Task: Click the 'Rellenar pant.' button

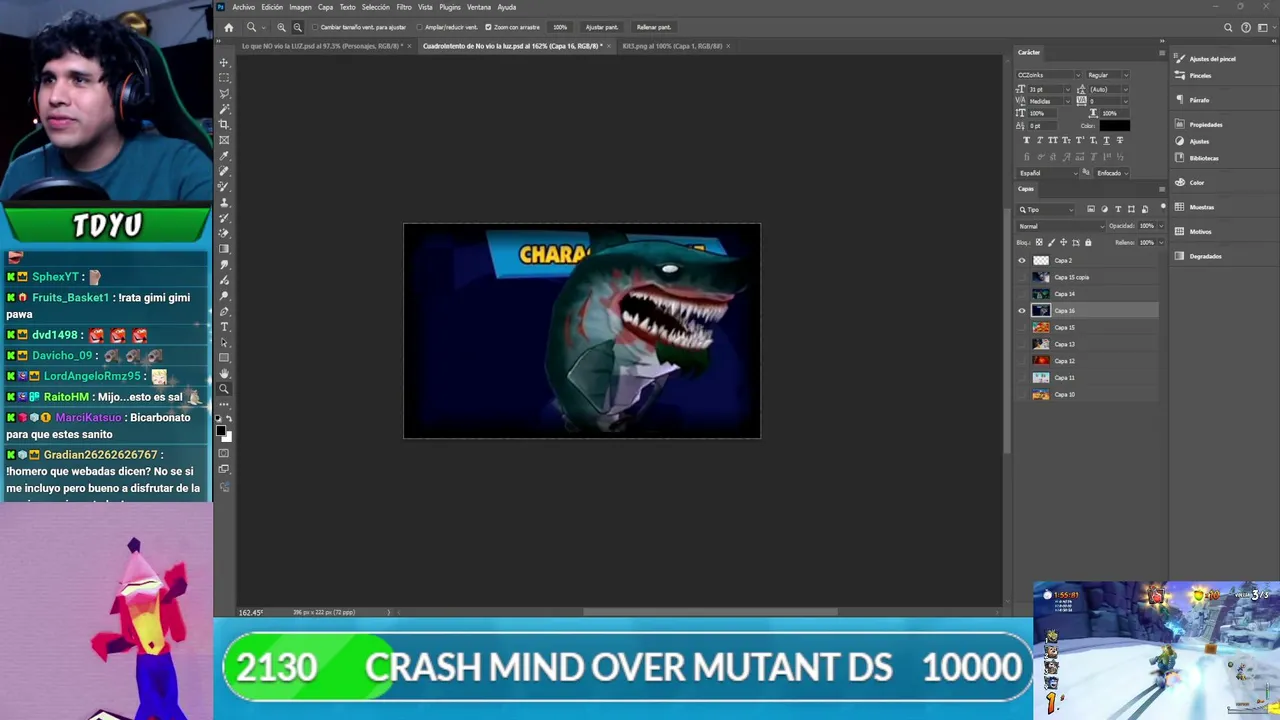Action: point(653,27)
